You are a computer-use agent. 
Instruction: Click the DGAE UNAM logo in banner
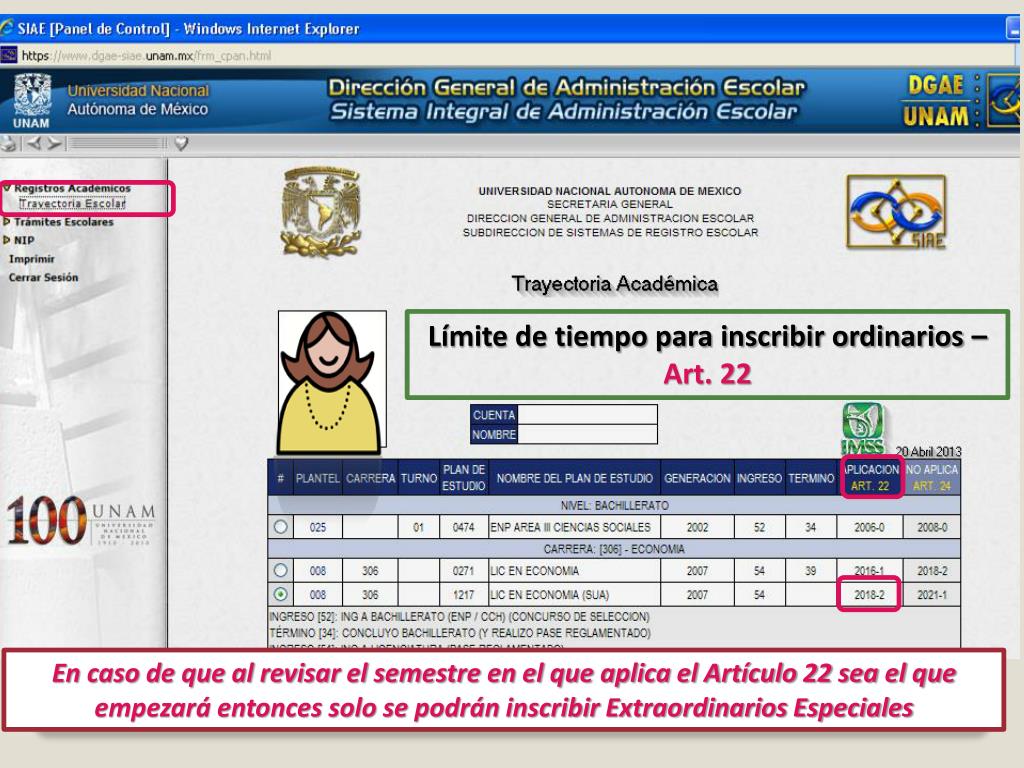pyautogui.click(x=936, y=101)
